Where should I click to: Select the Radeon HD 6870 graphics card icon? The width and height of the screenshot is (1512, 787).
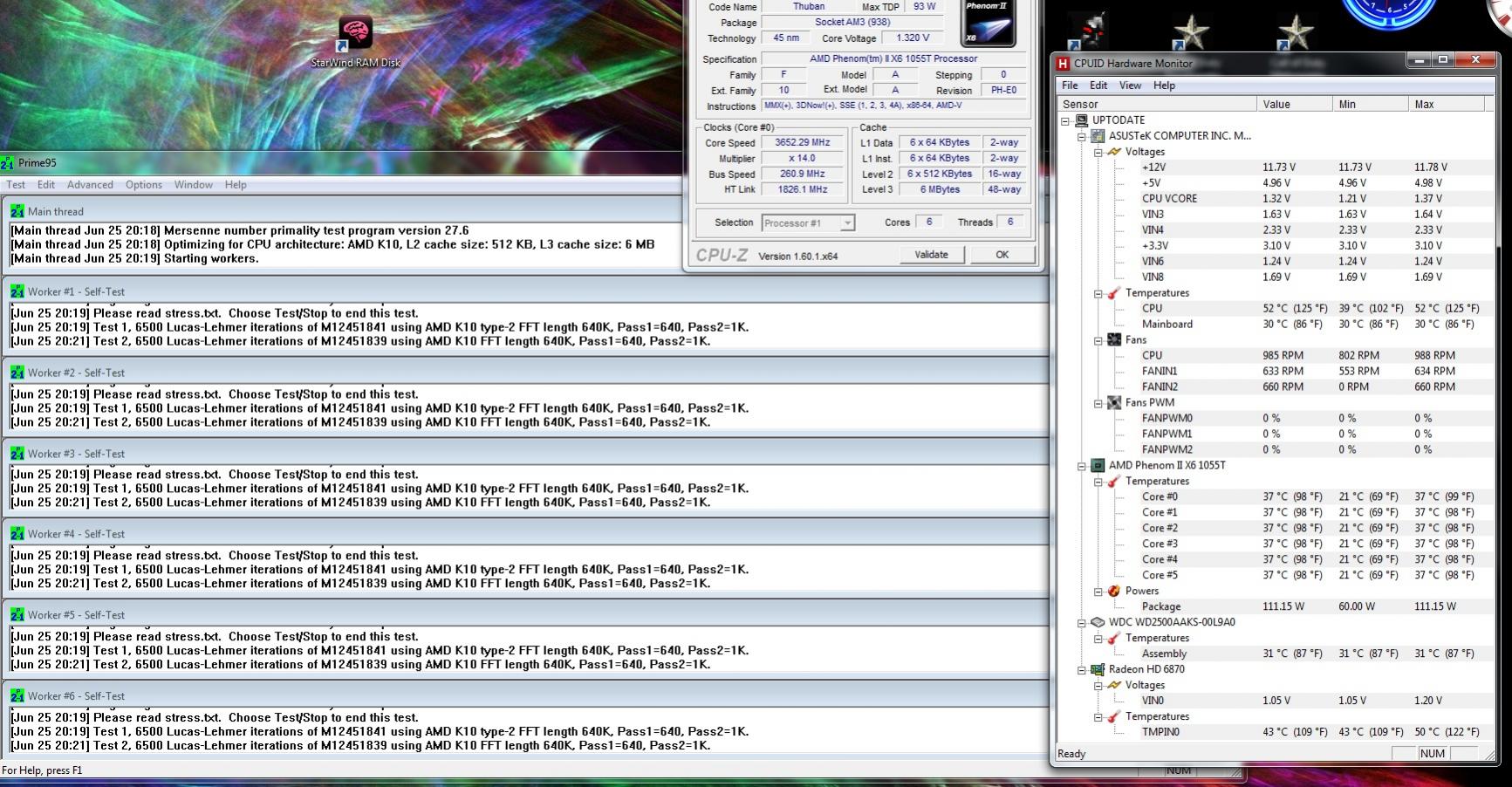(1098, 669)
